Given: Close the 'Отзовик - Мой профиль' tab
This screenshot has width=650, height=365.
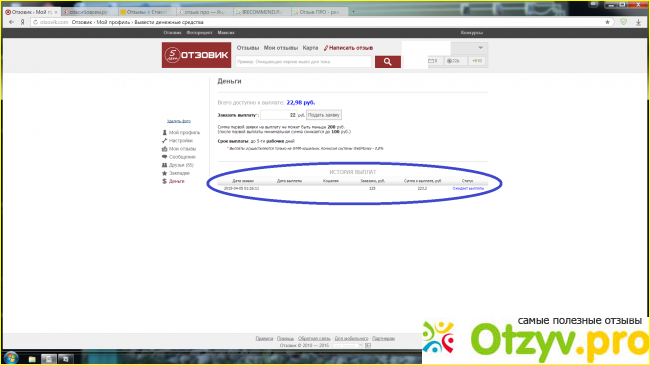Looking at the screenshot, I should point(56,12).
